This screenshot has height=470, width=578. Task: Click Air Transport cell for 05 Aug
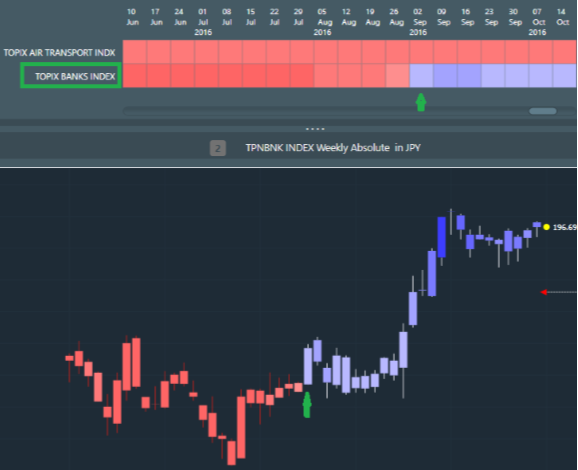326,52
